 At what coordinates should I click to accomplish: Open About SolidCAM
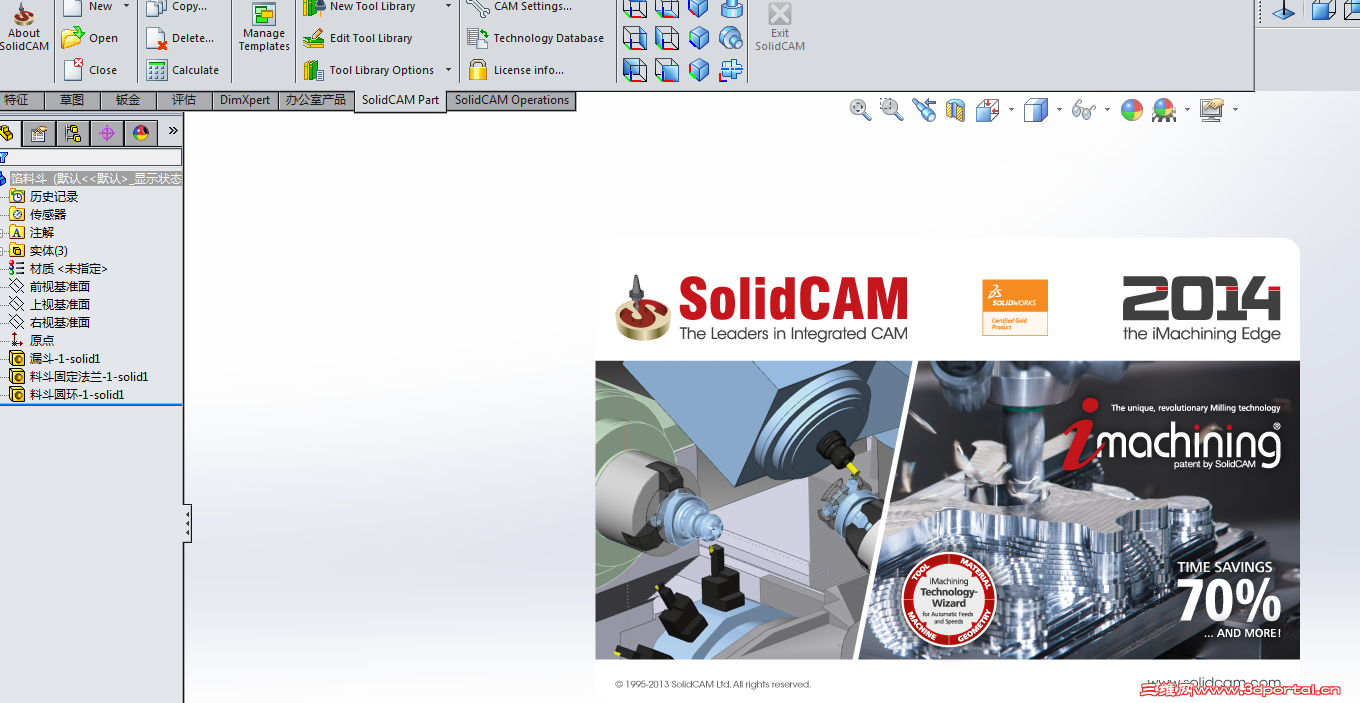click(x=24, y=28)
